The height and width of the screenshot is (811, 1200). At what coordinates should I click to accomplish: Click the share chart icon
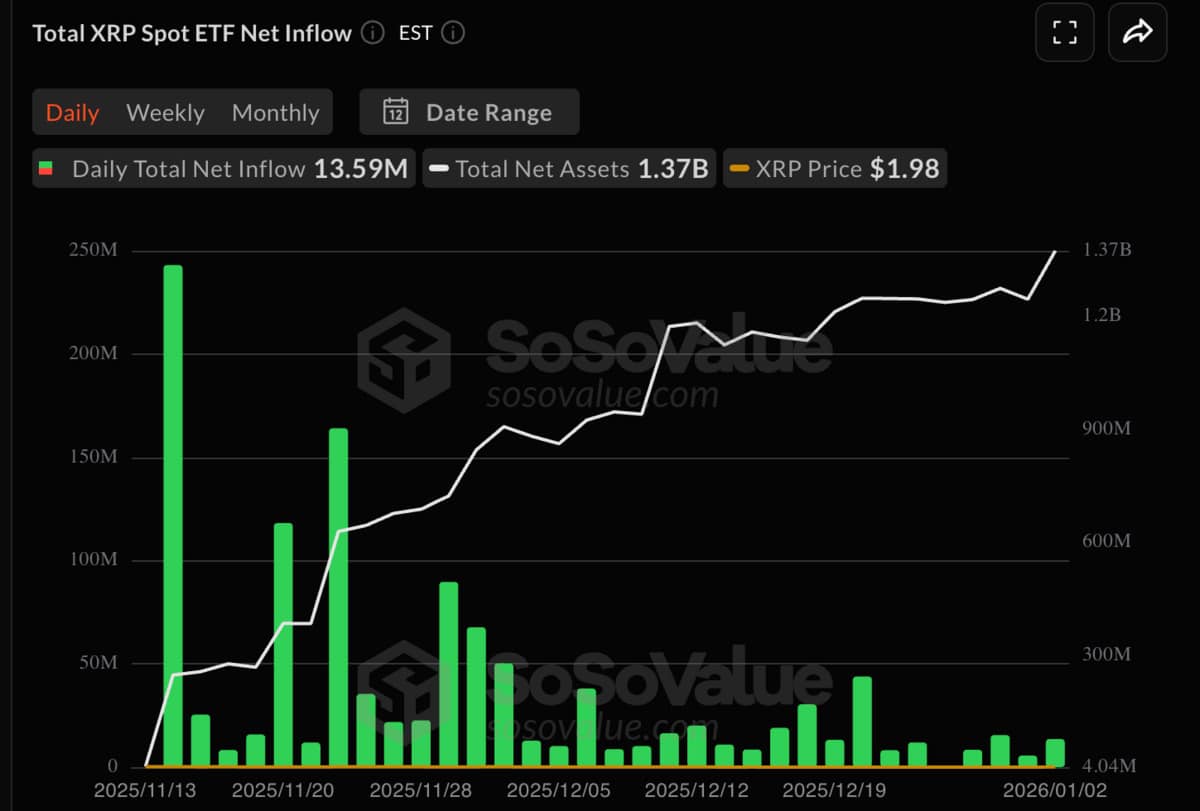tap(1137, 32)
